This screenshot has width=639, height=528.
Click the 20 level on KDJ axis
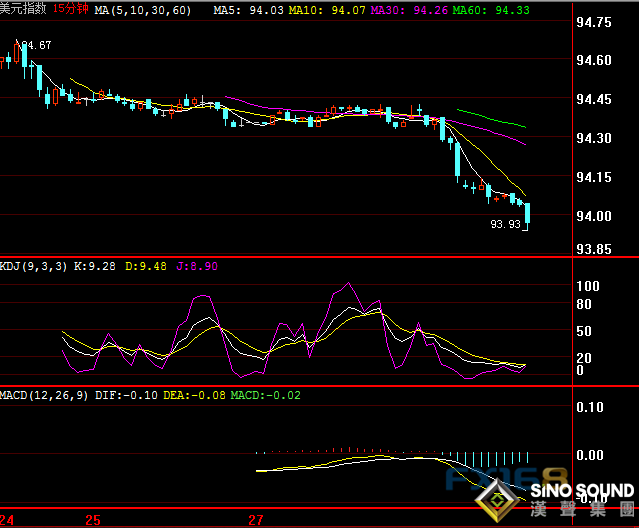pos(584,358)
